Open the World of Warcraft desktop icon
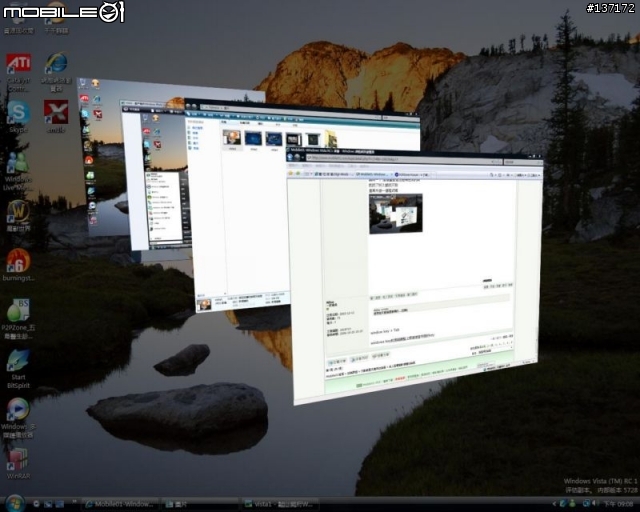 (x=18, y=216)
